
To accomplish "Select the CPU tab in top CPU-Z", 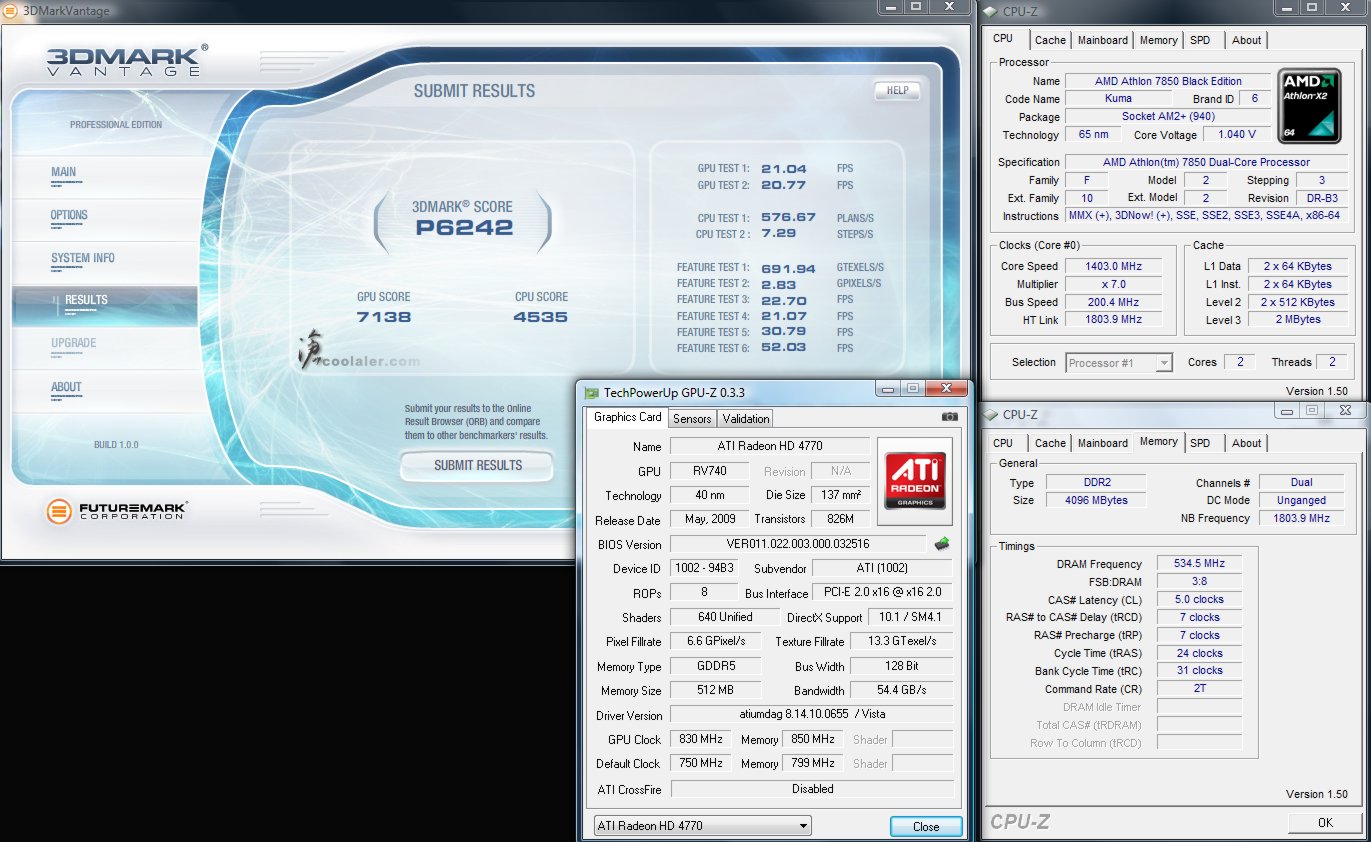I will 1003,38.
